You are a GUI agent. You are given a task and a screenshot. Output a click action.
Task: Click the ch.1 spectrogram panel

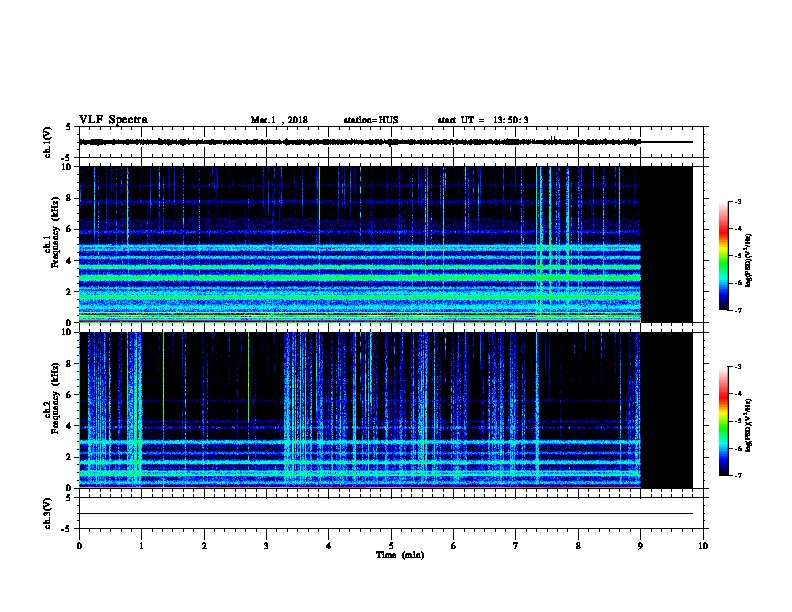pos(385,244)
